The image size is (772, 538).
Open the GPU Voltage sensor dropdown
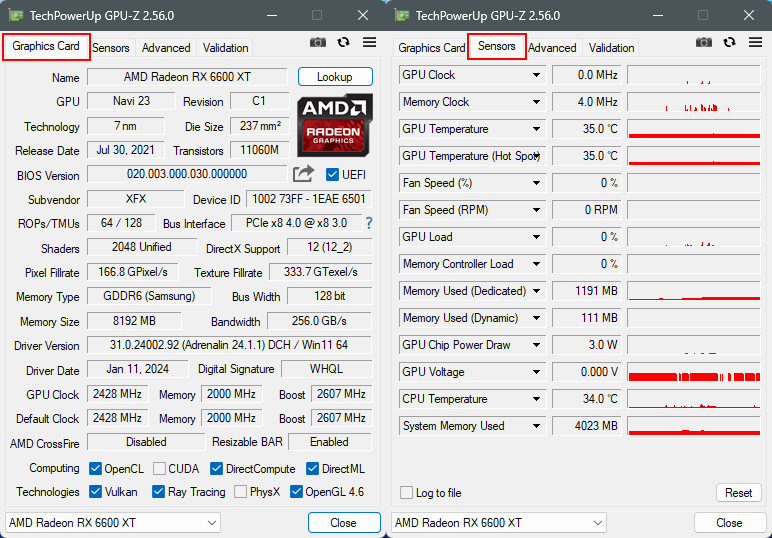[x=536, y=372]
